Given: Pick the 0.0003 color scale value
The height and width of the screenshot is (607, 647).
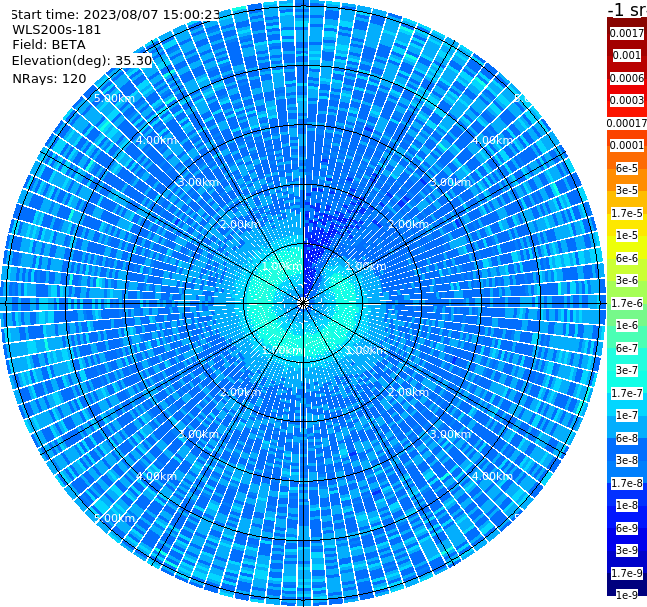Looking at the screenshot, I should [627, 100].
